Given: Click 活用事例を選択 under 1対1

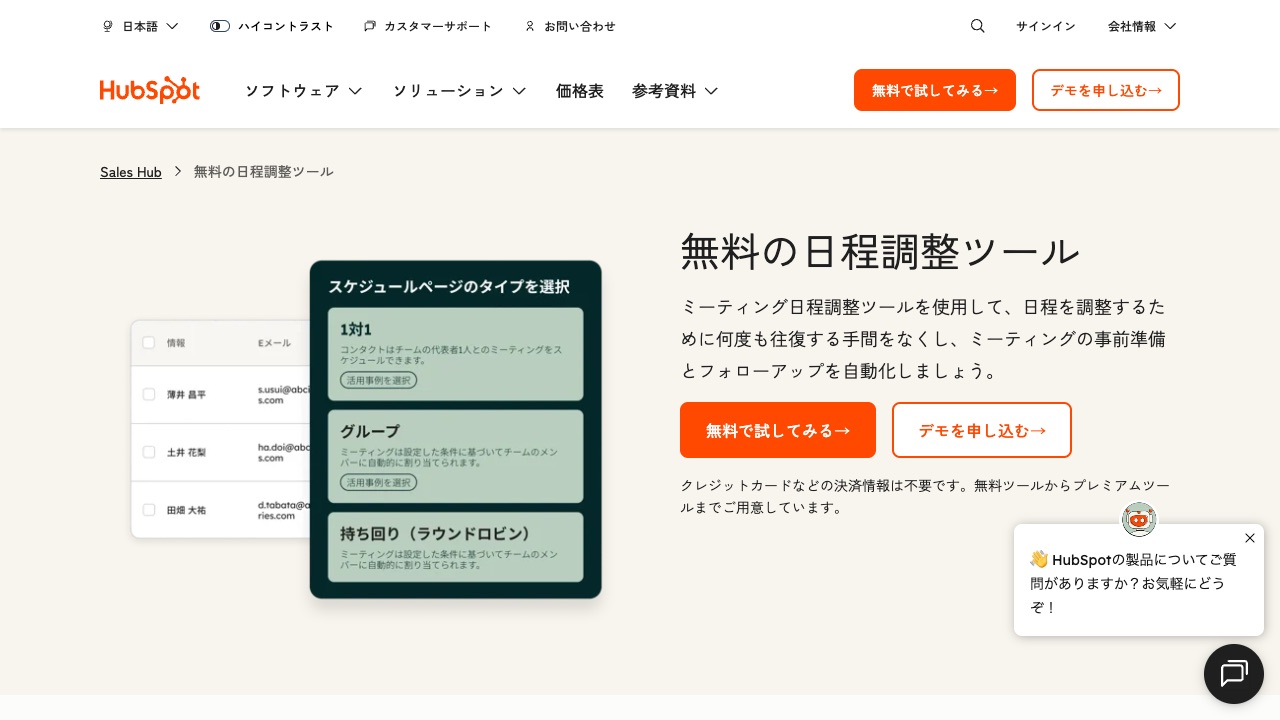Looking at the screenshot, I should pyautogui.click(x=379, y=380).
